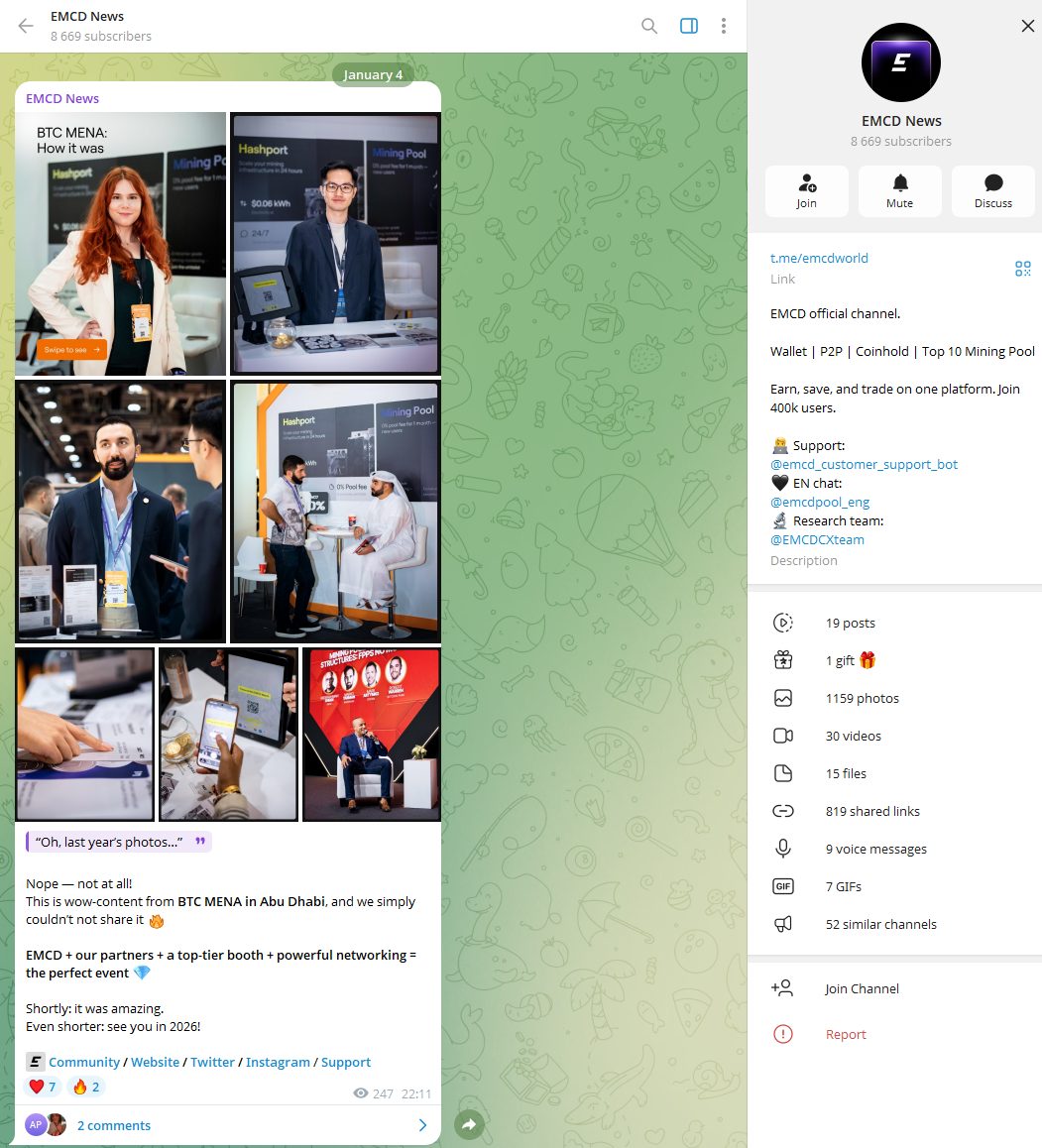This screenshot has width=1042, height=1148.
Task: Forward the post with share arrow
Action: tap(469, 1124)
